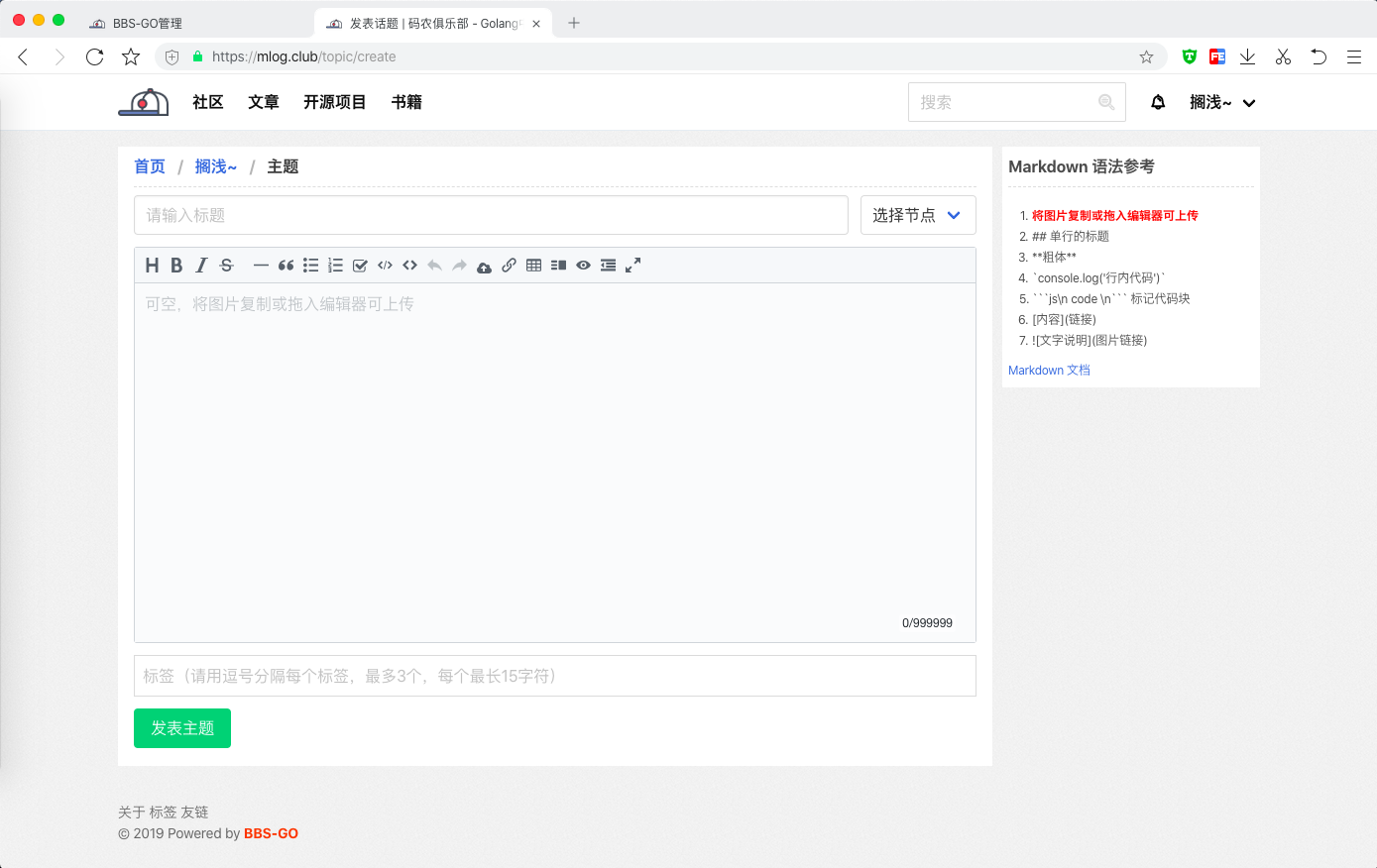Click the site security shield in address bar
The width and height of the screenshot is (1377, 868).
coord(172,56)
